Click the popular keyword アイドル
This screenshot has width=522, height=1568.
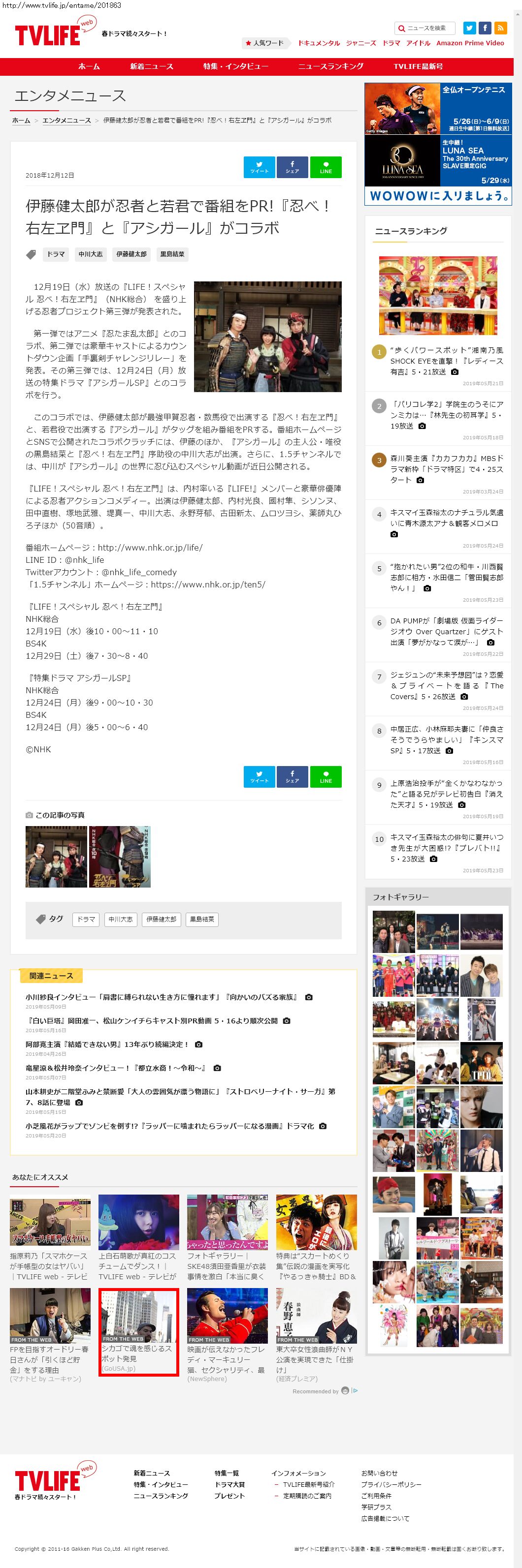pyautogui.click(x=419, y=43)
